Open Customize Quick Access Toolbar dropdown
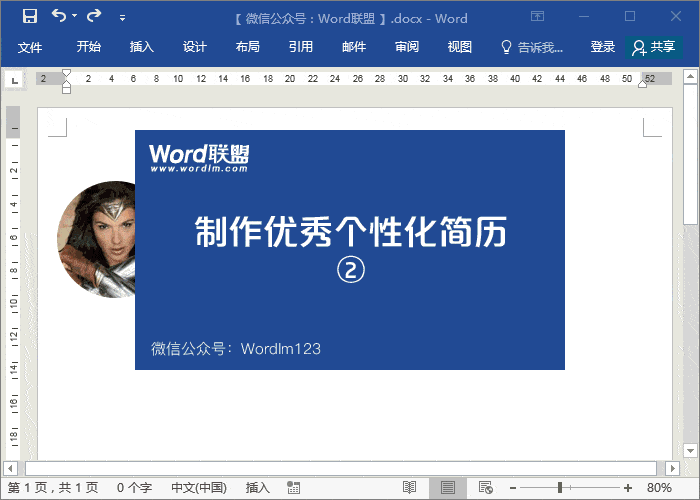Screen dimensions: 700x500 click(122, 18)
